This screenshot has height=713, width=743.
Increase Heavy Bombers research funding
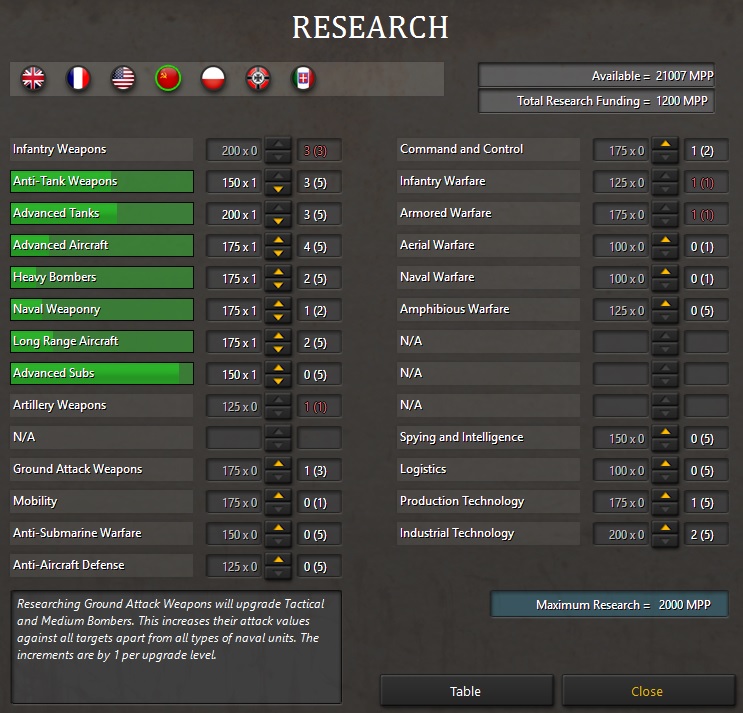point(279,272)
